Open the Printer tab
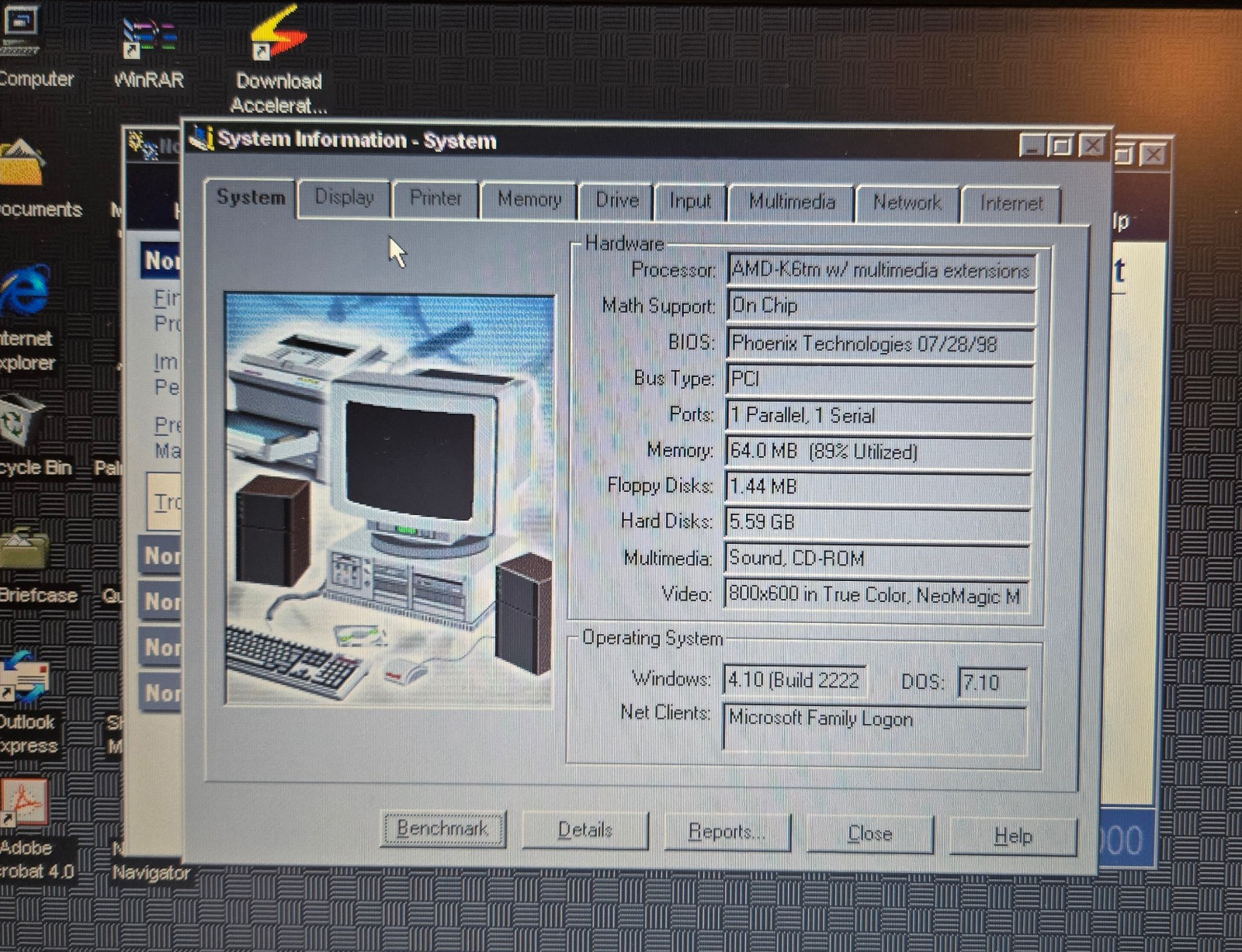This screenshot has height=952, width=1242. 435,199
